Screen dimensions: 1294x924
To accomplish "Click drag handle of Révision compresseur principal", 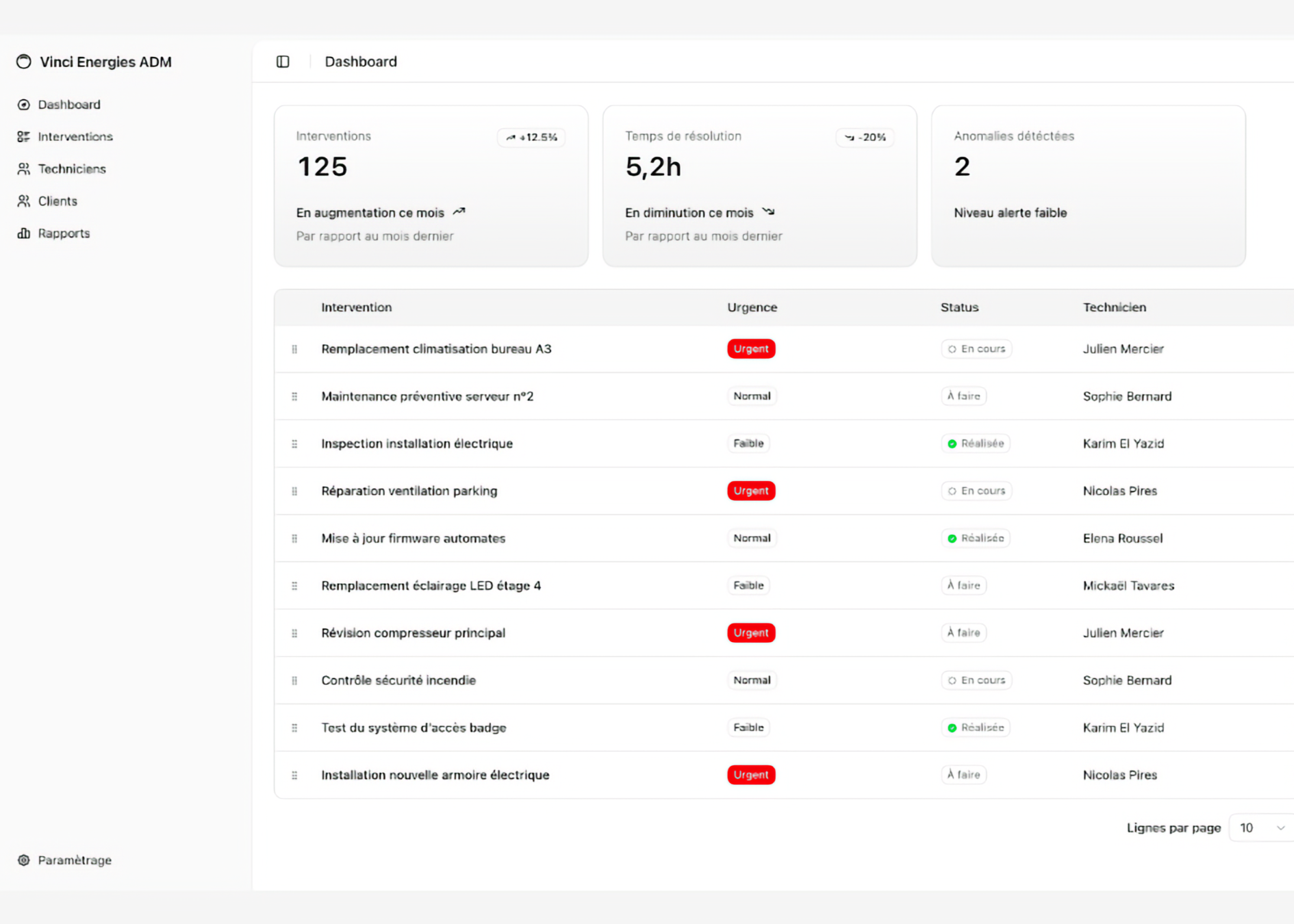I will [x=294, y=633].
